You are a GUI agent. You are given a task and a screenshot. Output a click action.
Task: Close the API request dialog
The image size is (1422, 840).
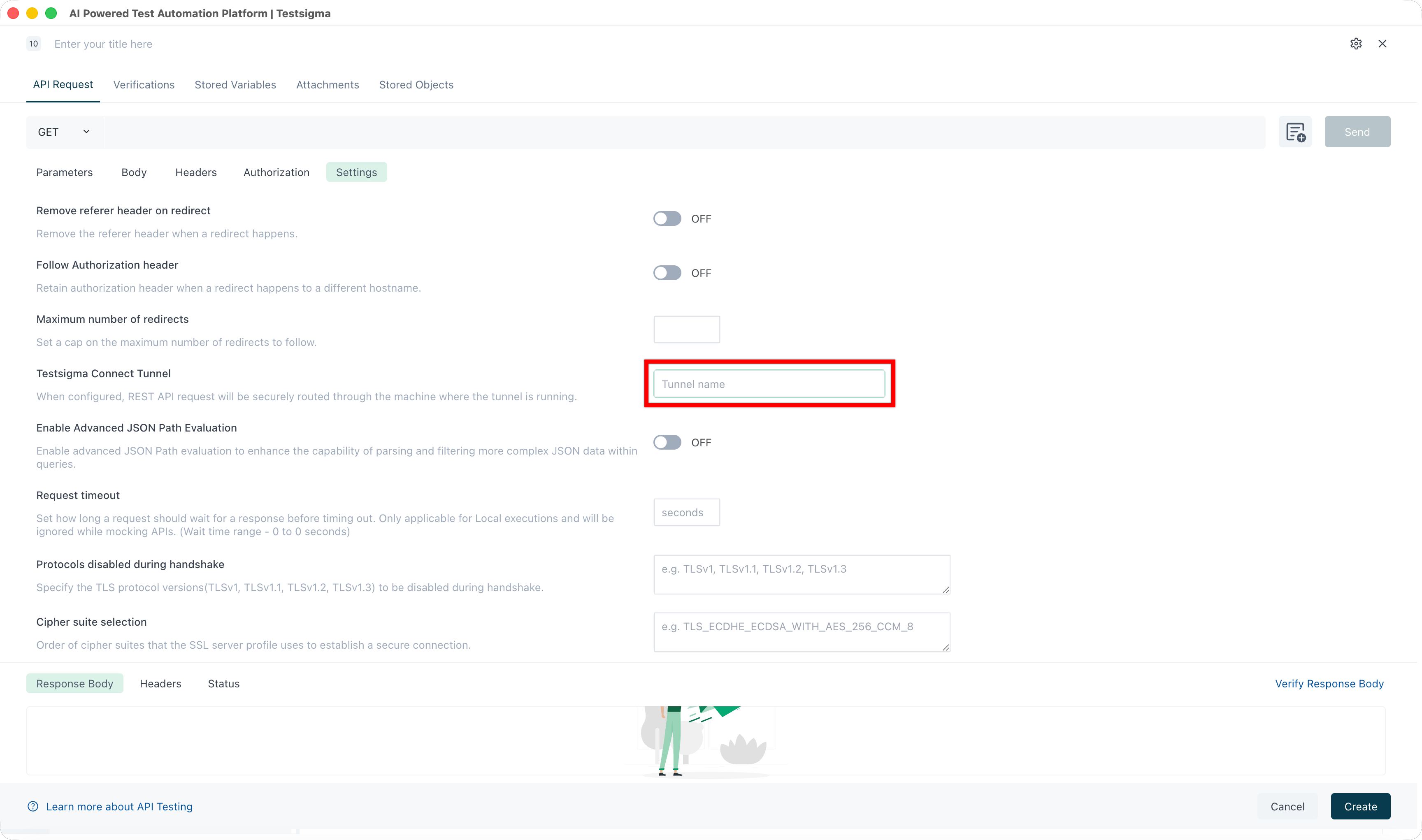tap(1382, 44)
